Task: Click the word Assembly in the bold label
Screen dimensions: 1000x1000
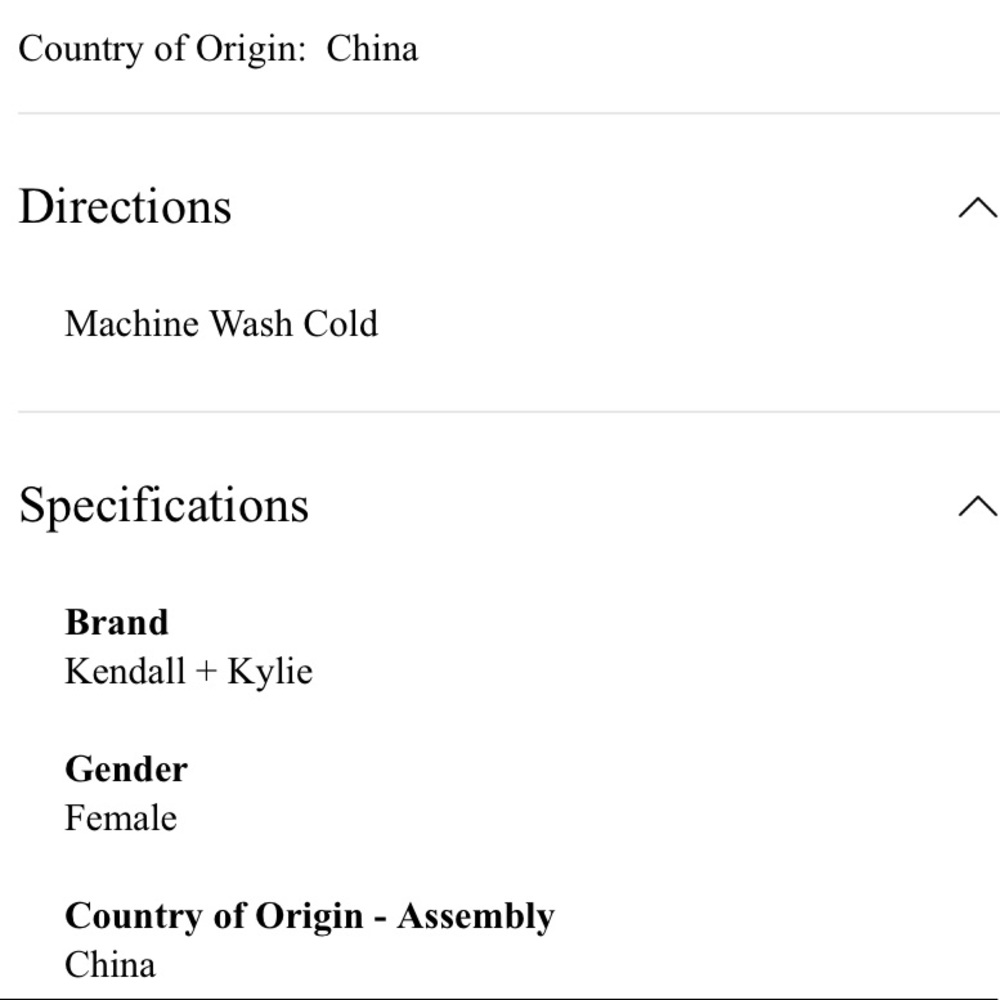Action: click(475, 916)
